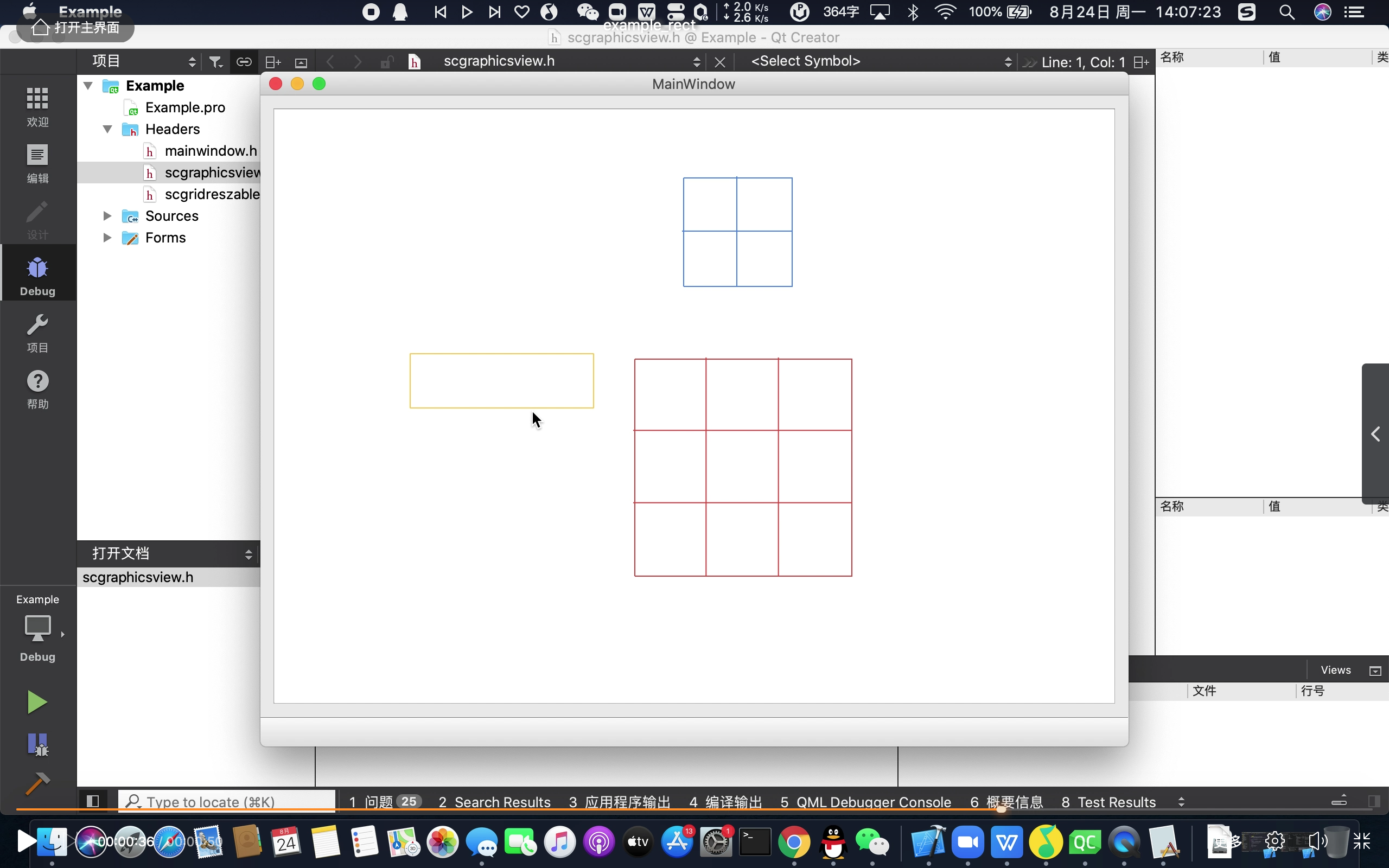Expand the Sources folder
Image resolution: width=1389 pixels, height=868 pixels.
(107, 216)
